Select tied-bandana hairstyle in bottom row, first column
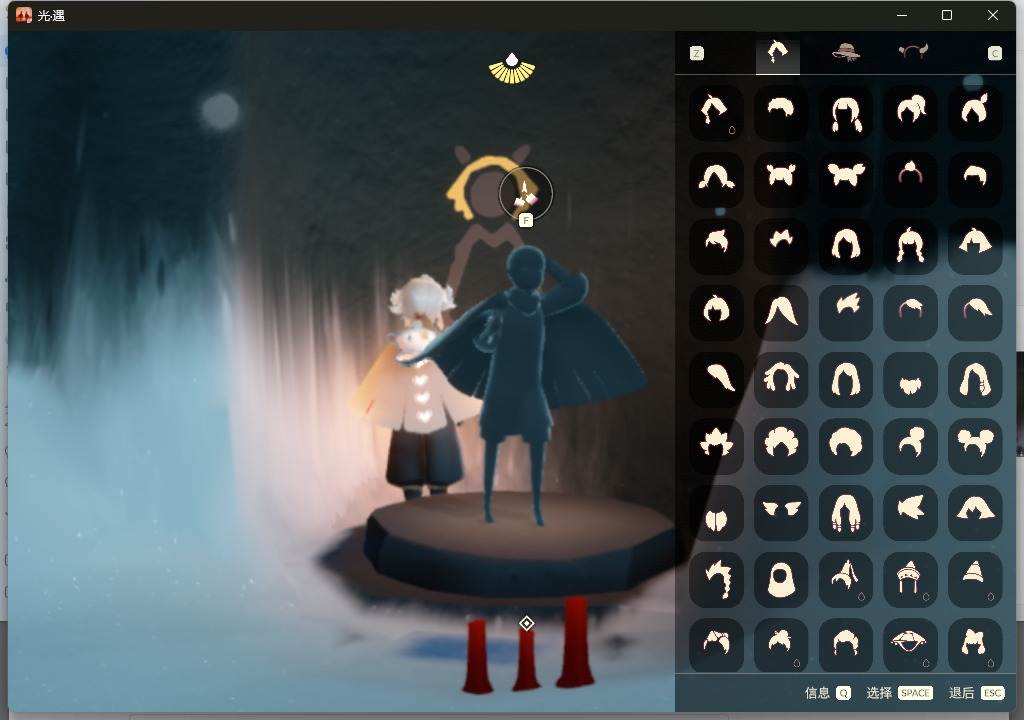 716,645
